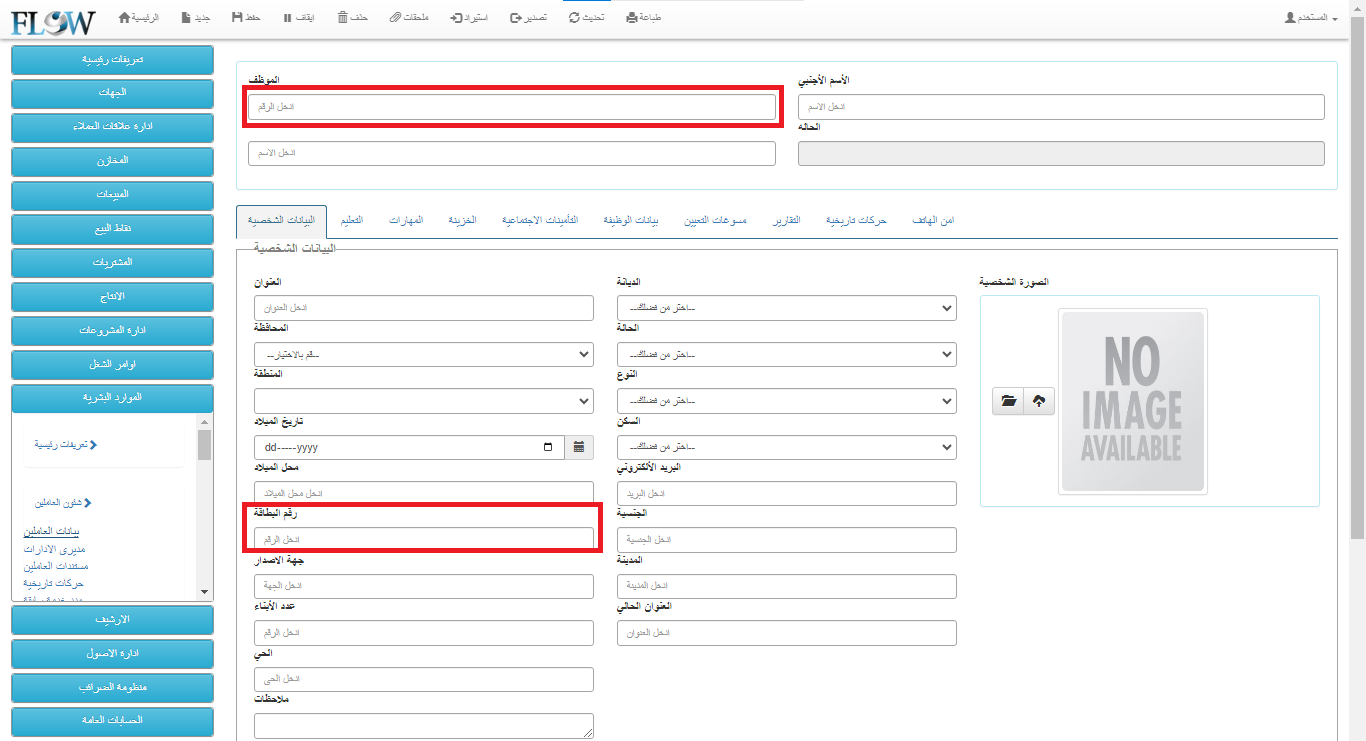
Task: Click the Delete (حذف) trash icon
Action: click(343, 18)
